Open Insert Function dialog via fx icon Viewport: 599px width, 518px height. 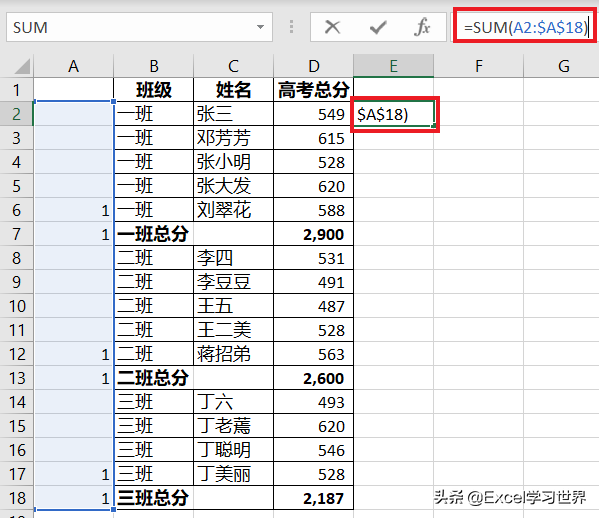[422, 27]
